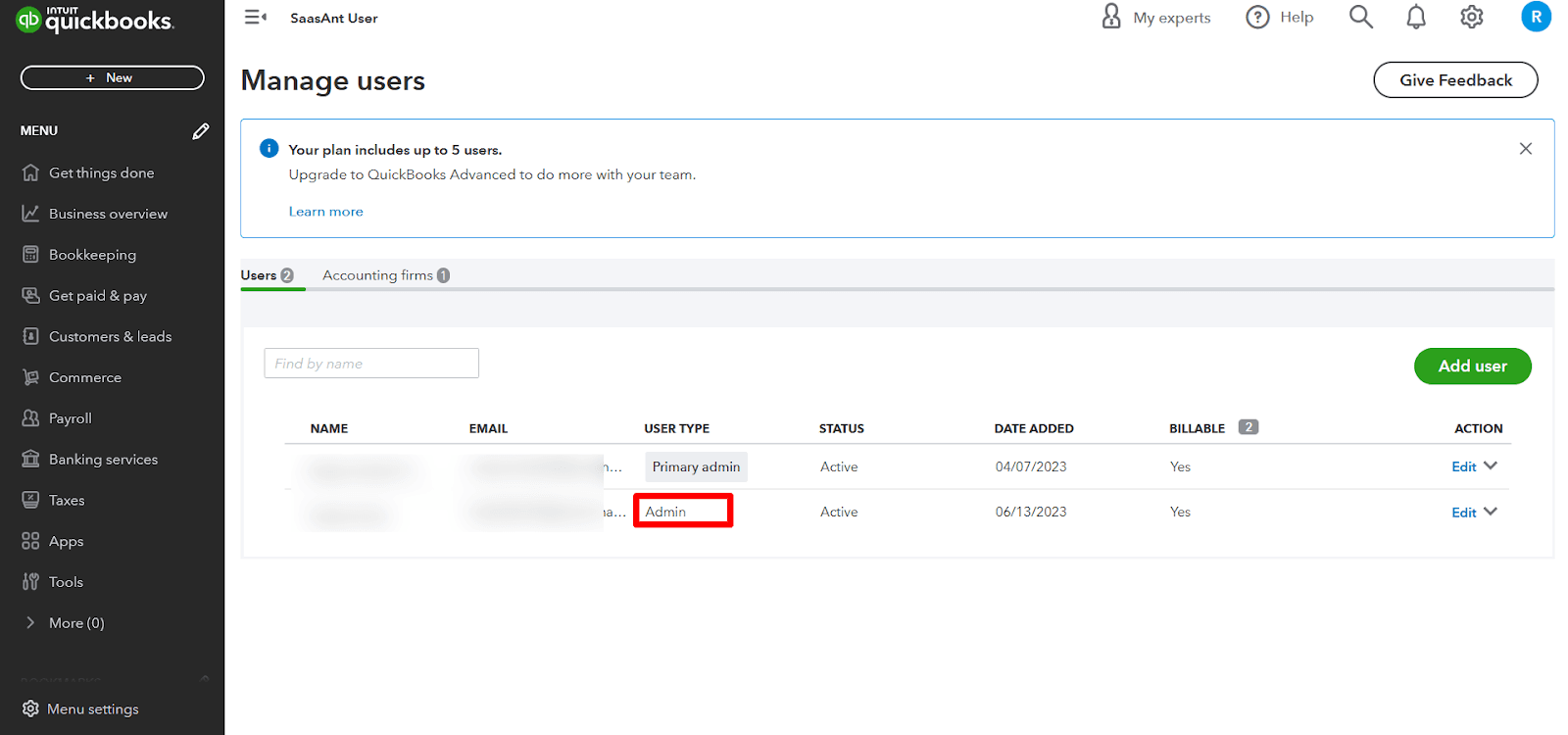
Task: Click My experts label
Action: [1172, 18]
